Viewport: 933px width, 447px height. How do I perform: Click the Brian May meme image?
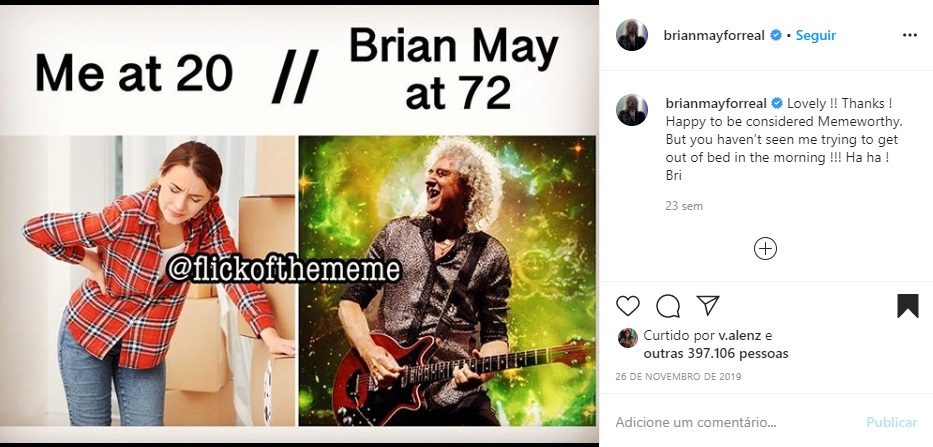pos(299,224)
